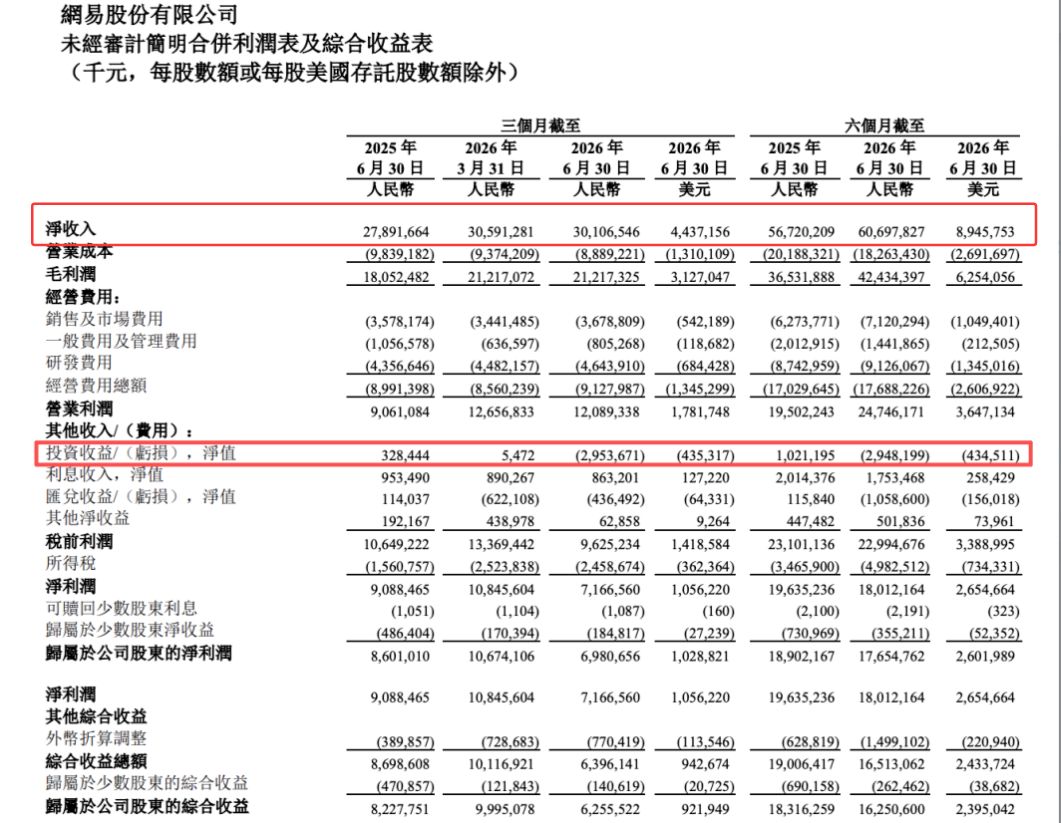The width and height of the screenshot is (1061, 823).
Task: Click total operating expenses (9,127,987)
Action: [610, 389]
